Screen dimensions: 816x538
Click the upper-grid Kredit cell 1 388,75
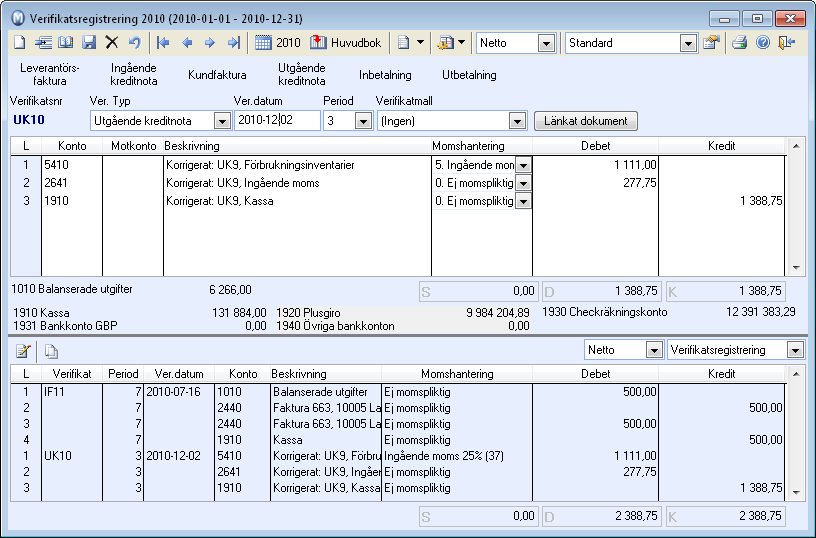click(x=721, y=201)
